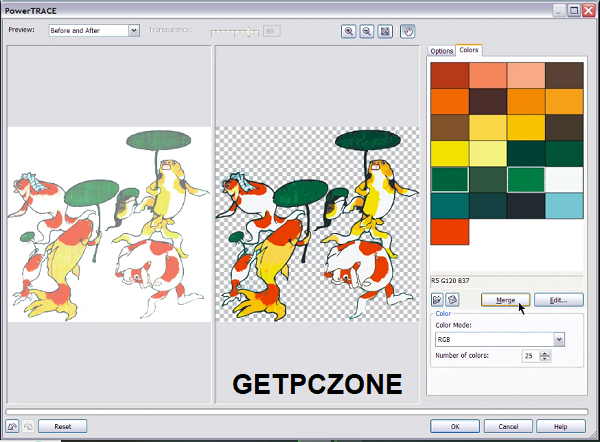Open the Preview mode dropdown
Image resolution: width=600 pixels, height=442 pixels.
tap(134, 30)
